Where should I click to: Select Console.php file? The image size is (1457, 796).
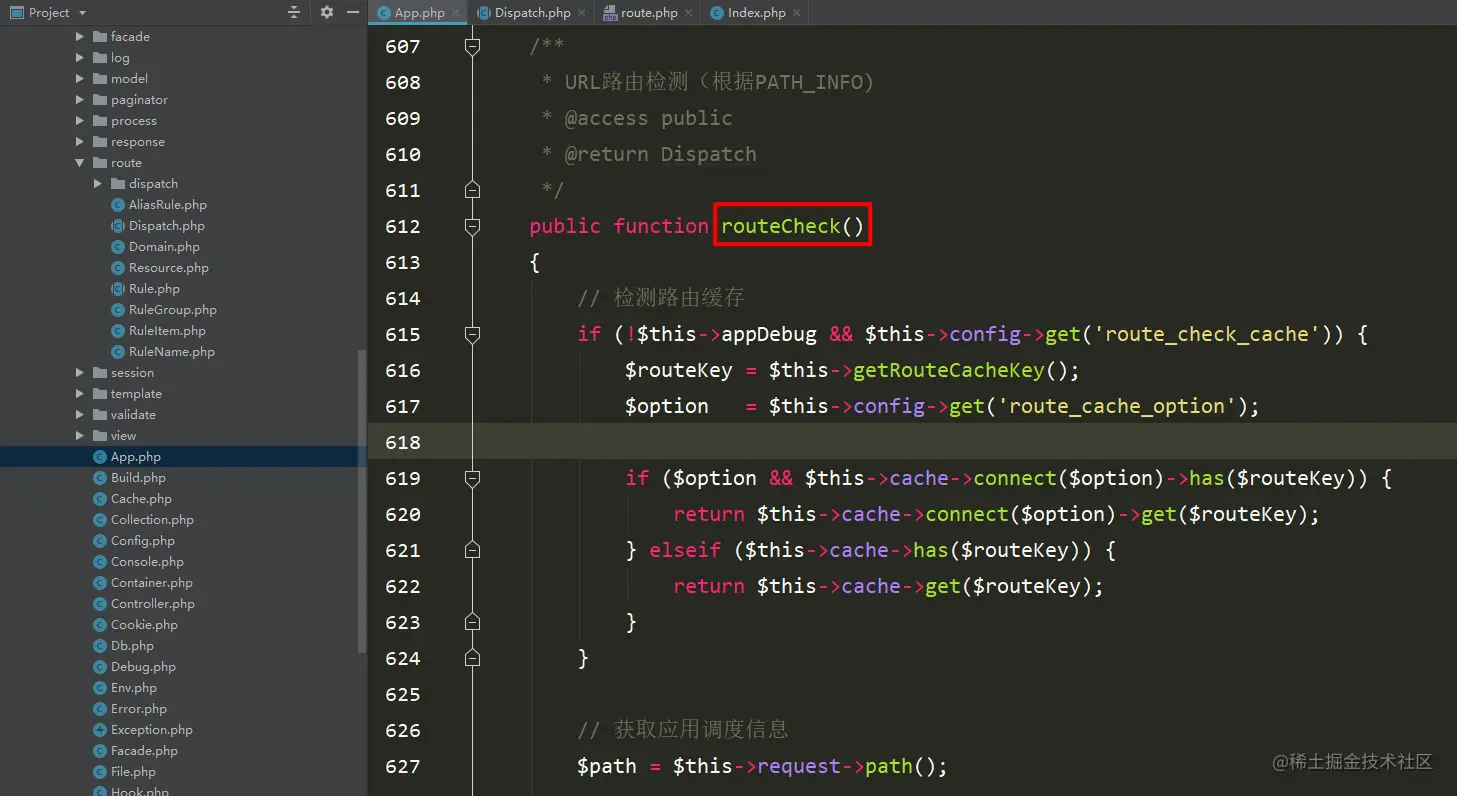click(x=146, y=562)
